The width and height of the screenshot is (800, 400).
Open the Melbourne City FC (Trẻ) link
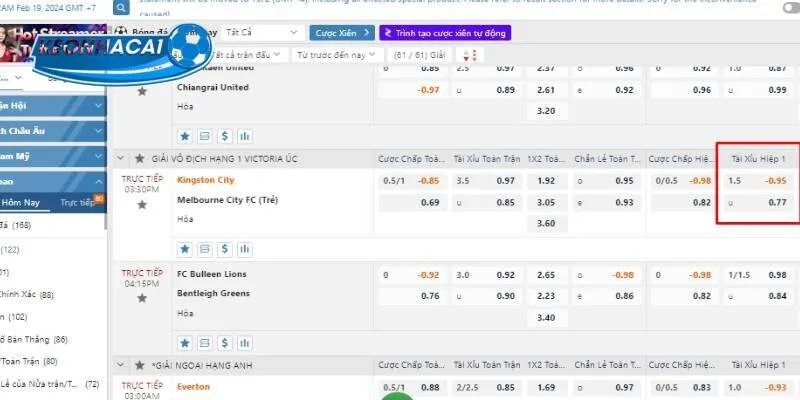(227, 201)
